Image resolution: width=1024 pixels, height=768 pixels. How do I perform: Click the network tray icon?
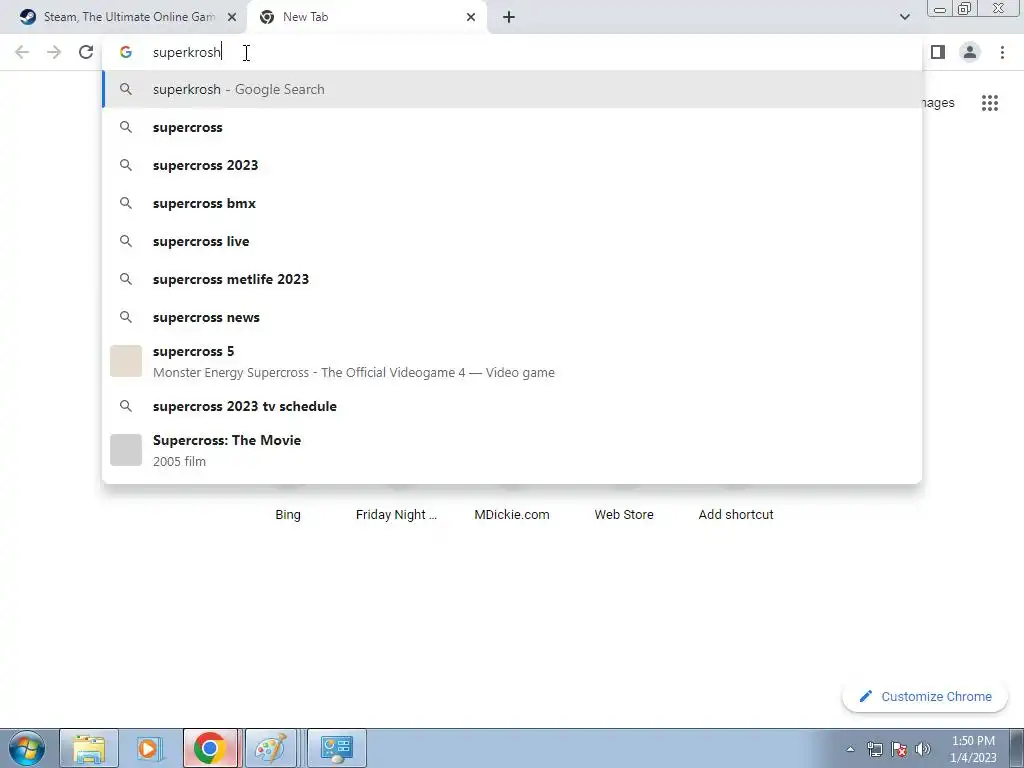[x=874, y=749]
